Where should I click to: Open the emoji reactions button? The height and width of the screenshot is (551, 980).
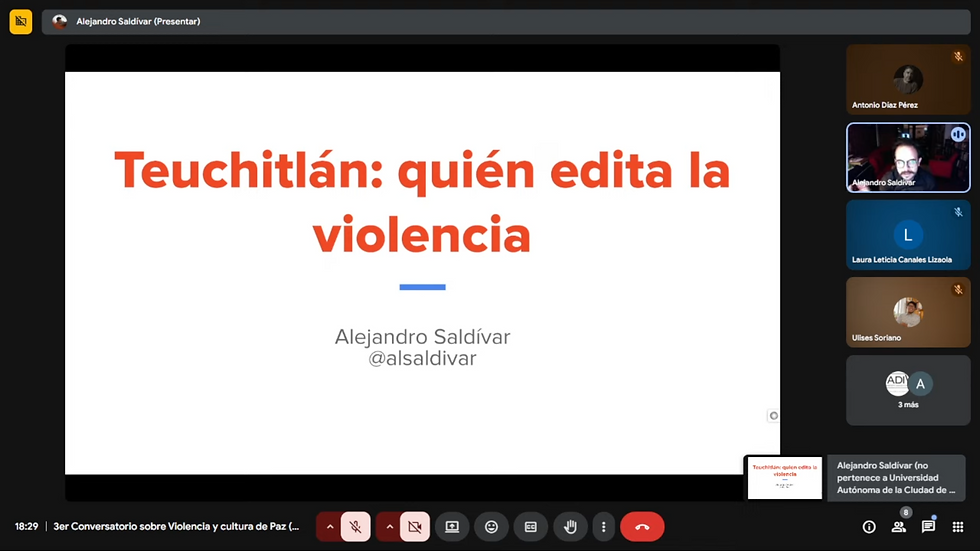(x=491, y=527)
